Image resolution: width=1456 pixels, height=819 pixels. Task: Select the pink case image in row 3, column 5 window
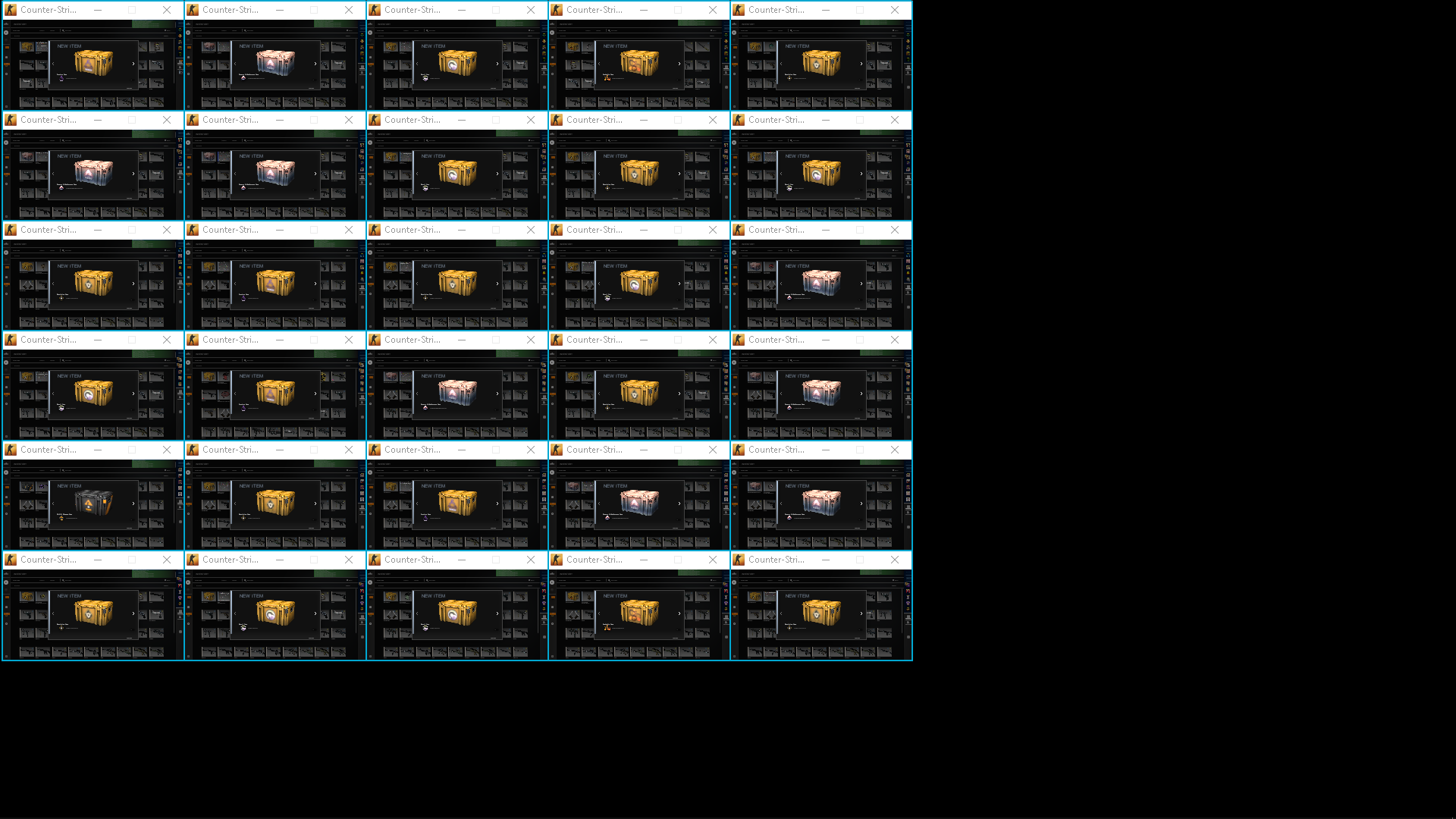[821, 283]
